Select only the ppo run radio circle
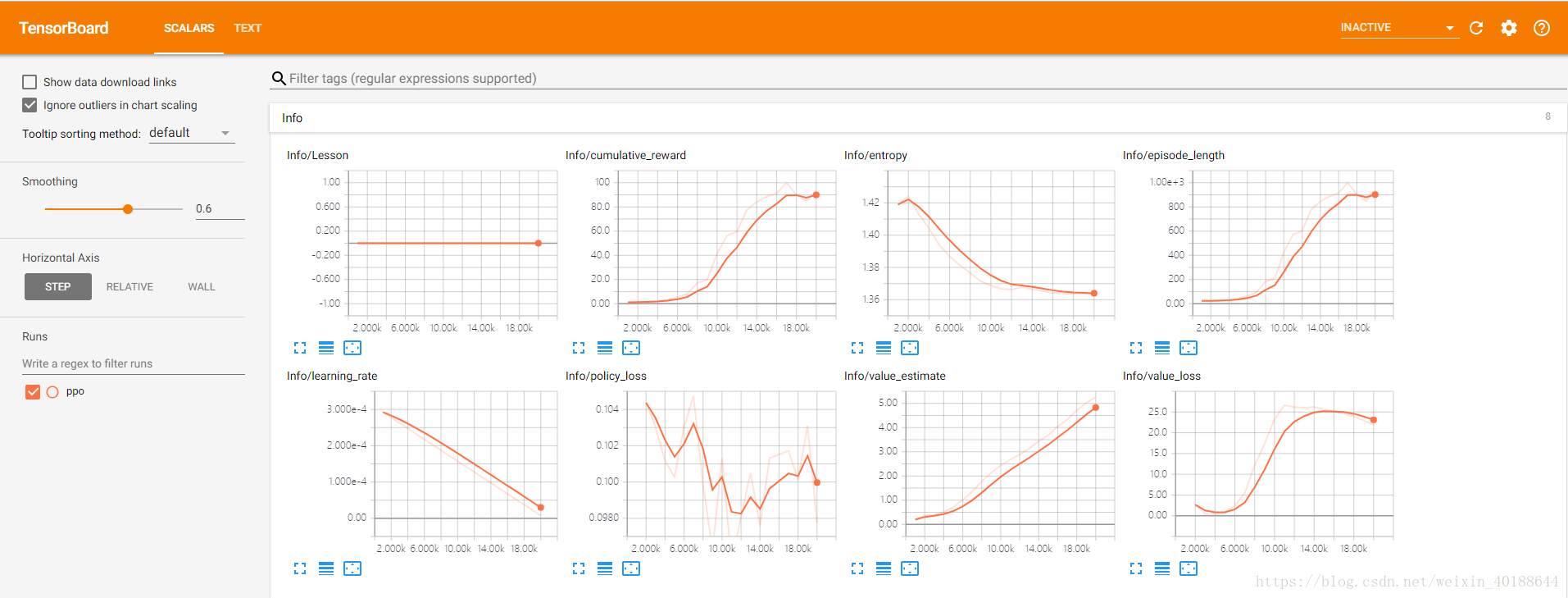This screenshot has height=598, width=1568. tap(52, 392)
